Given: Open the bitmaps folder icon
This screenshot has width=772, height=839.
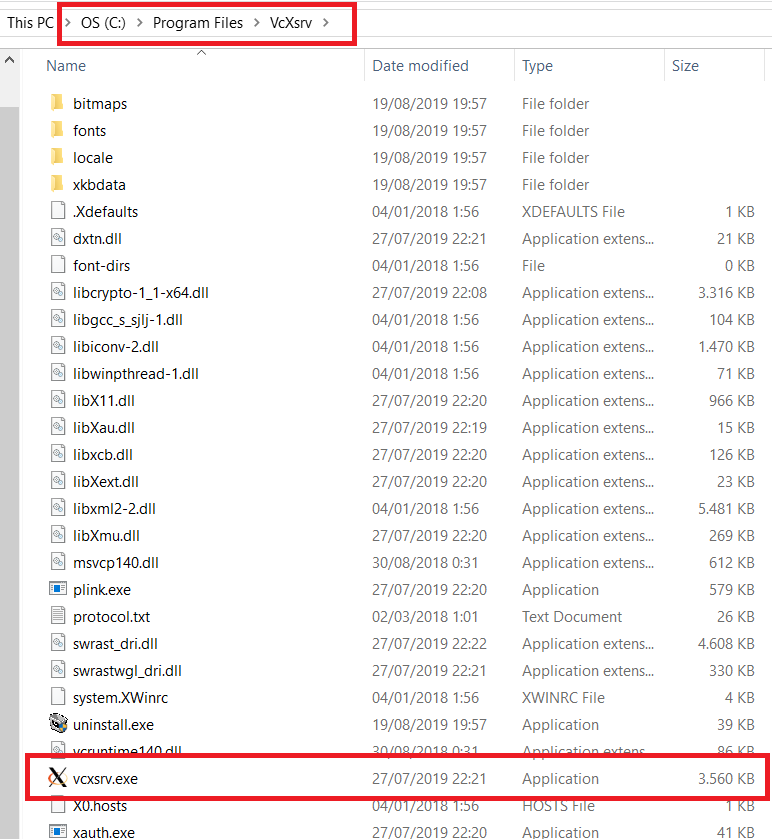Looking at the screenshot, I should (x=57, y=102).
